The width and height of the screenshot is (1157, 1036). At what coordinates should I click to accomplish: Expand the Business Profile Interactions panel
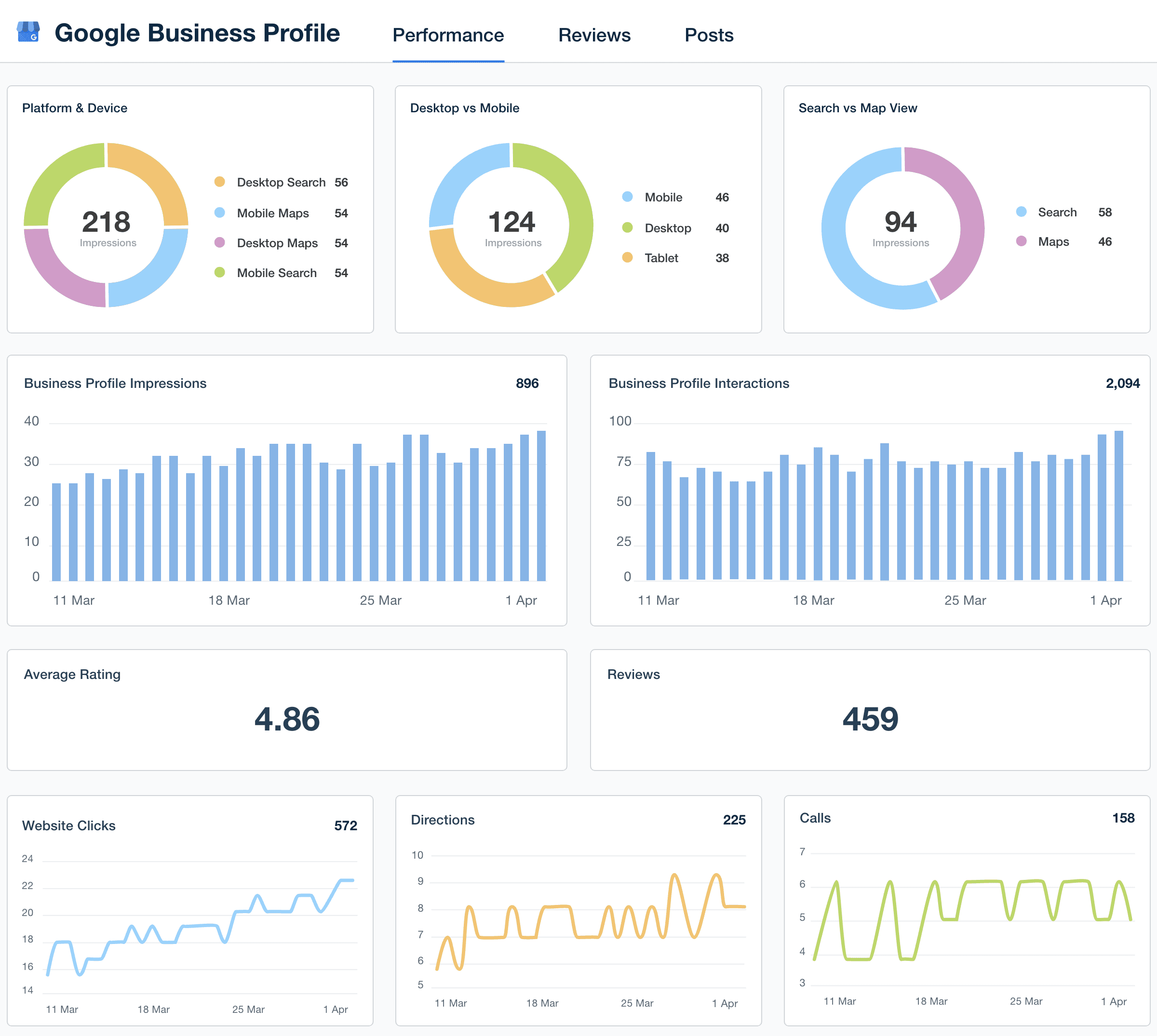click(699, 383)
